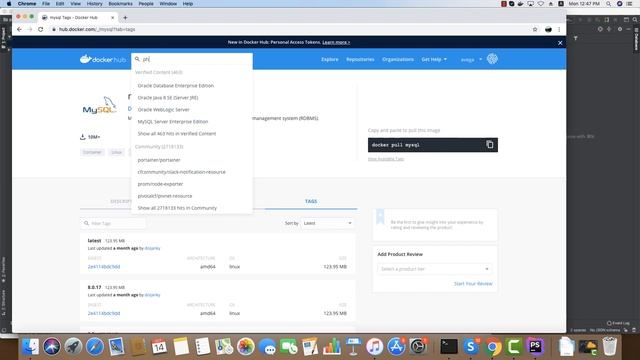The width and height of the screenshot is (640, 360).
Task: Open the fingerprint profile avatar
Action: coord(492,59)
